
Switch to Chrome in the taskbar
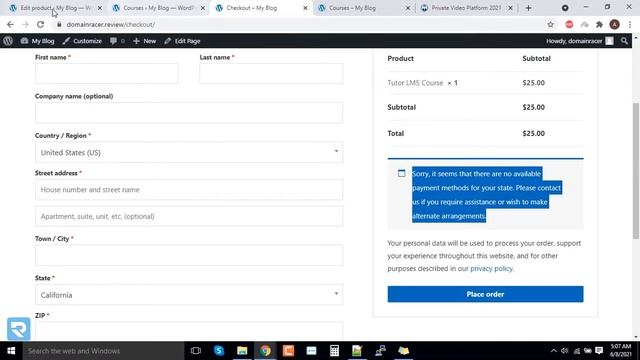(x=265, y=351)
